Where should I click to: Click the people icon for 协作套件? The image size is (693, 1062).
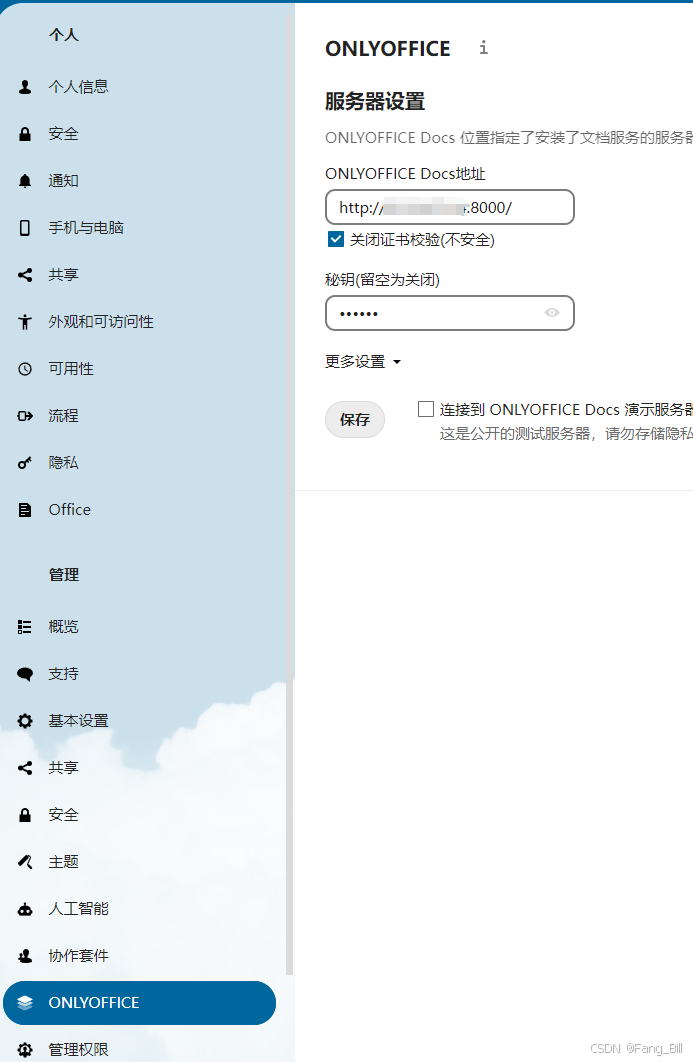[x=25, y=956]
